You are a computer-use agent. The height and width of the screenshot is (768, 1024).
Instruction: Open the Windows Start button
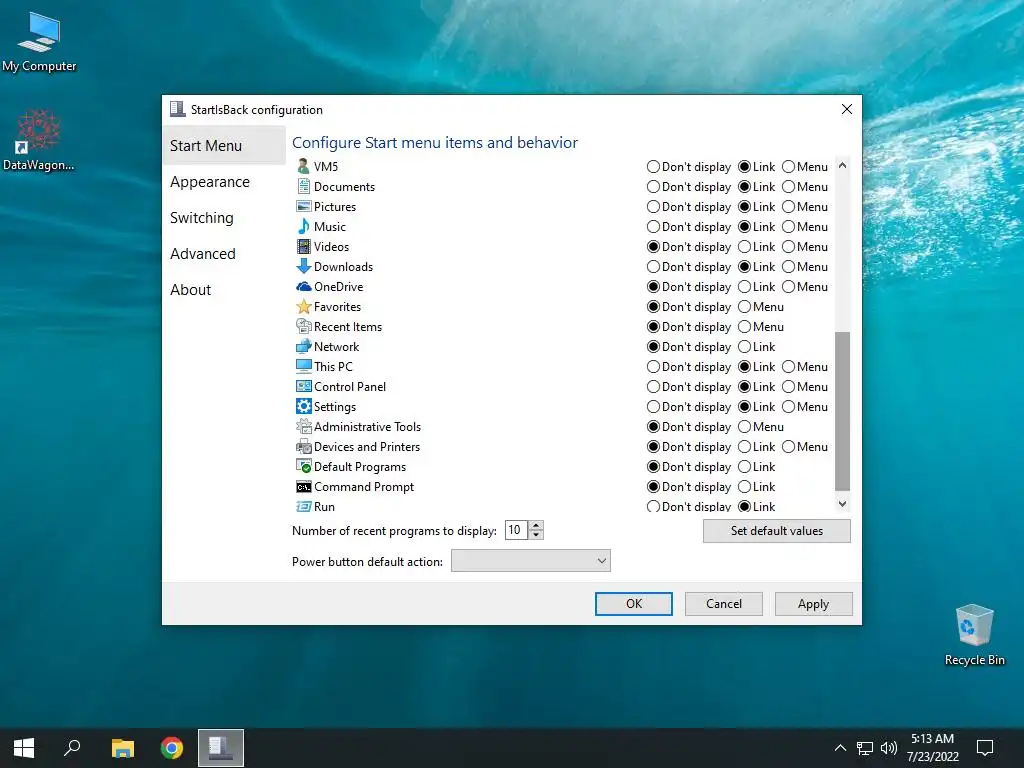(24, 748)
